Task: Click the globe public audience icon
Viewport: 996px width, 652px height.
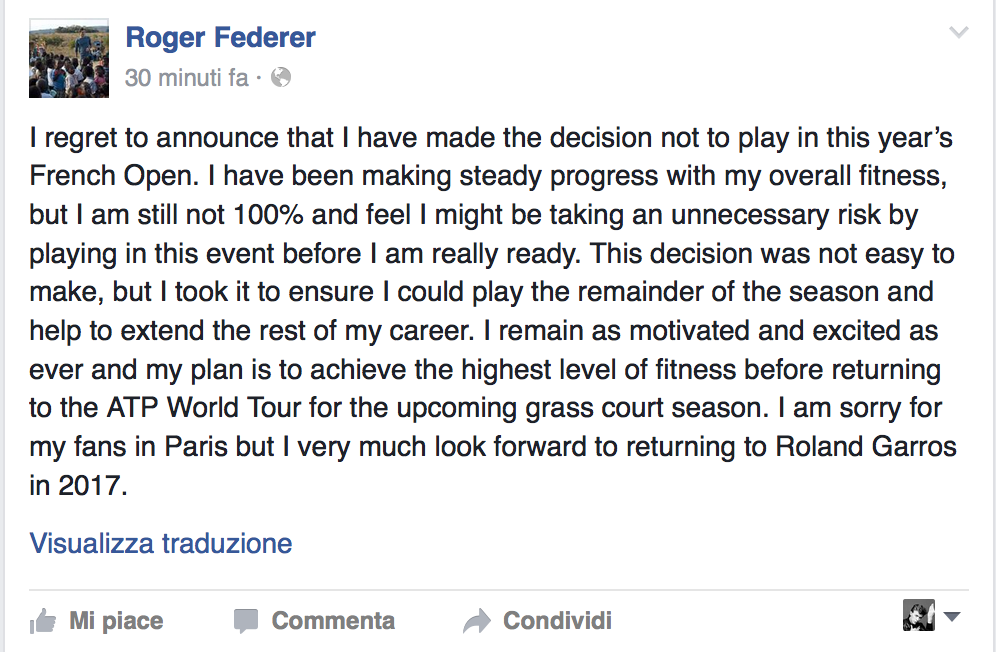Action: pos(281,77)
